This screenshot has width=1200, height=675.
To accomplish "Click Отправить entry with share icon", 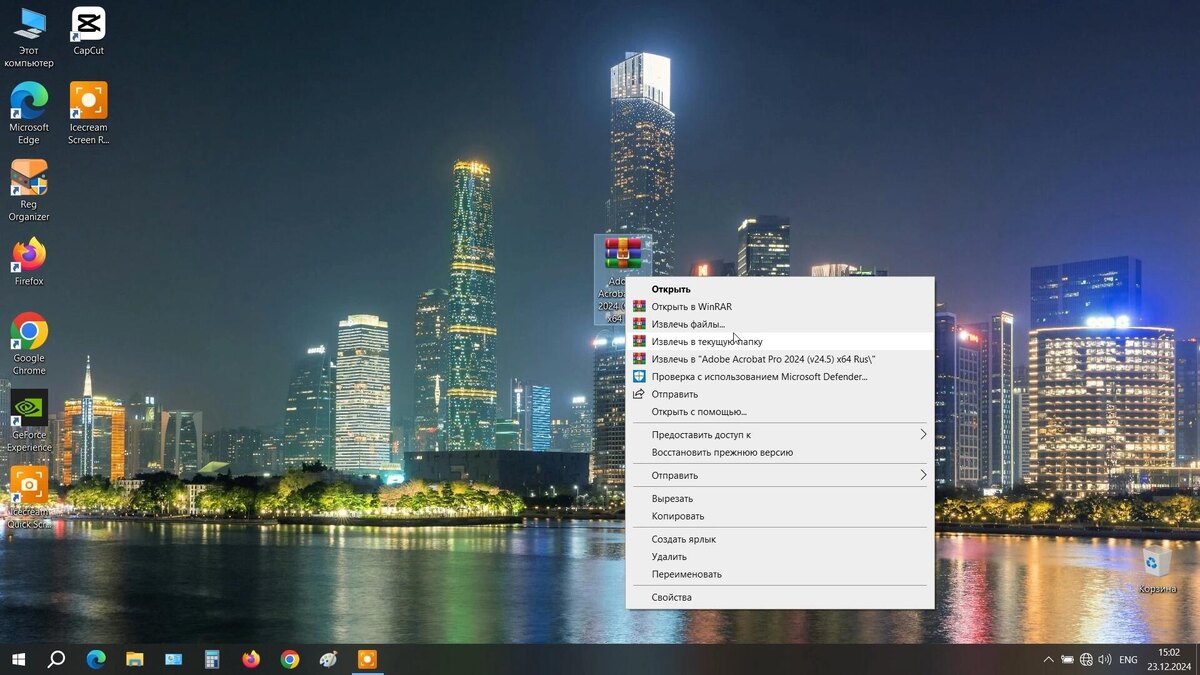I will [780, 394].
